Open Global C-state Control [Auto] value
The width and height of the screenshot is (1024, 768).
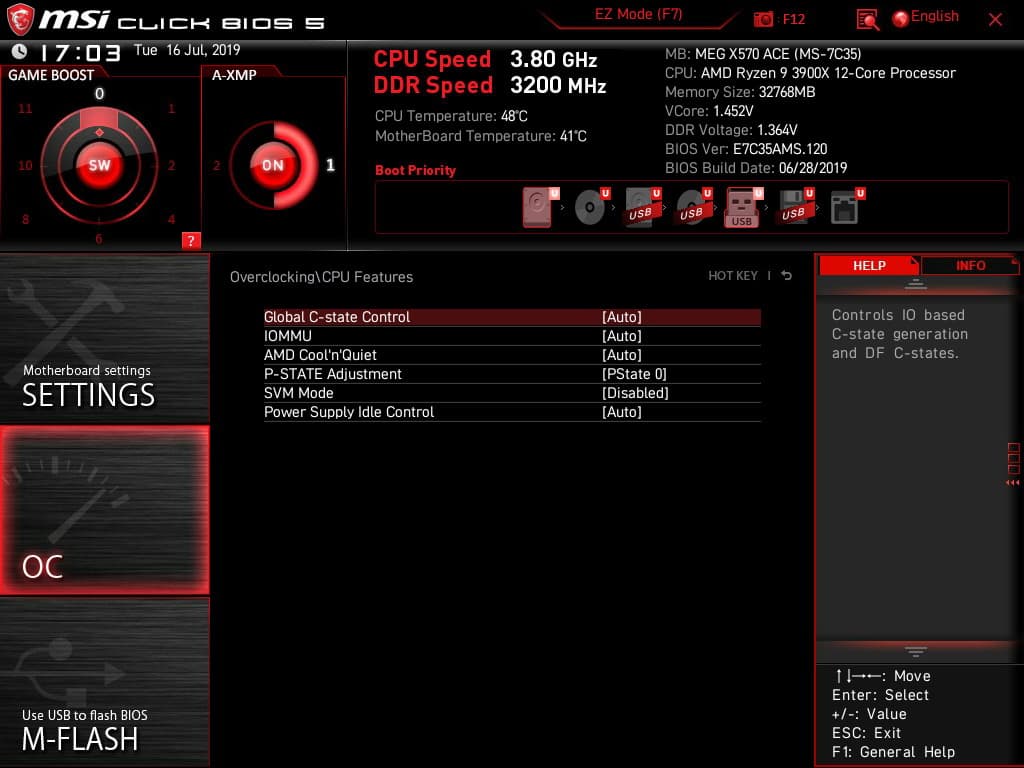click(x=622, y=317)
